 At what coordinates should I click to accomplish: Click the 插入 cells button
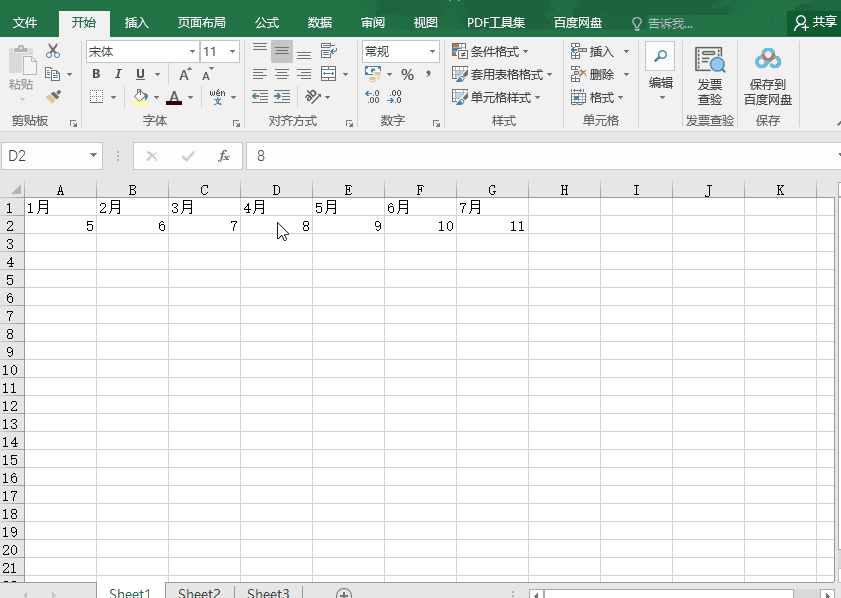pos(593,51)
